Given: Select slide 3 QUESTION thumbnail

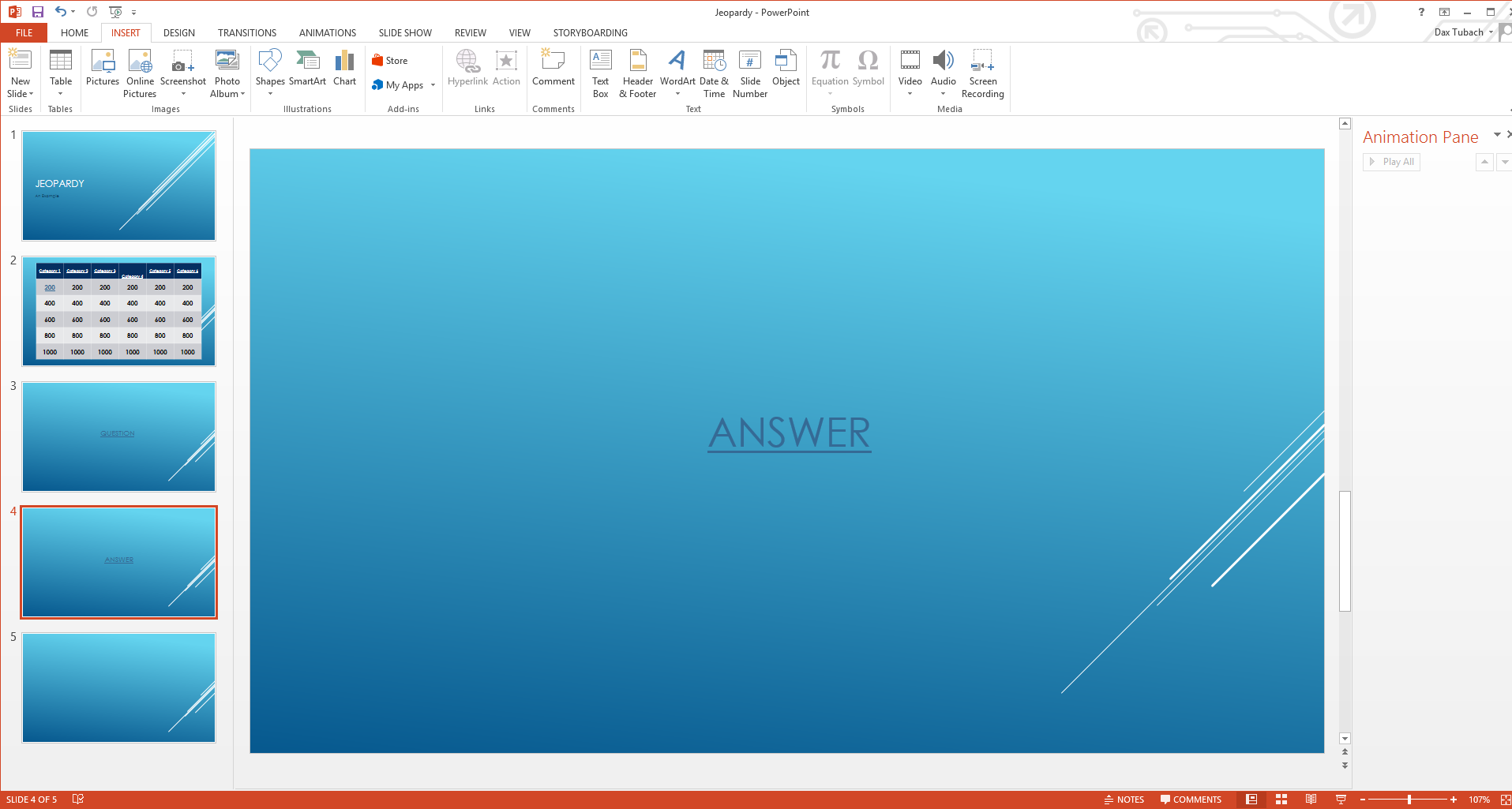Looking at the screenshot, I should pyautogui.click(x=118, y=436).
